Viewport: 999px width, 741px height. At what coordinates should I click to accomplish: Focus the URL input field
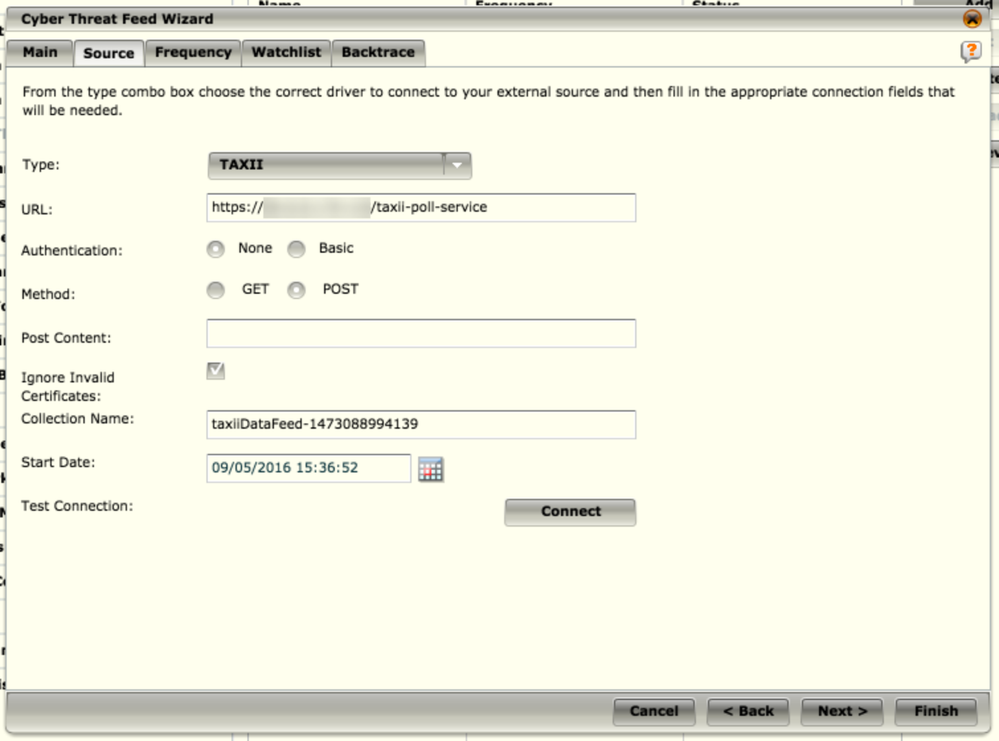pos(421,208)
